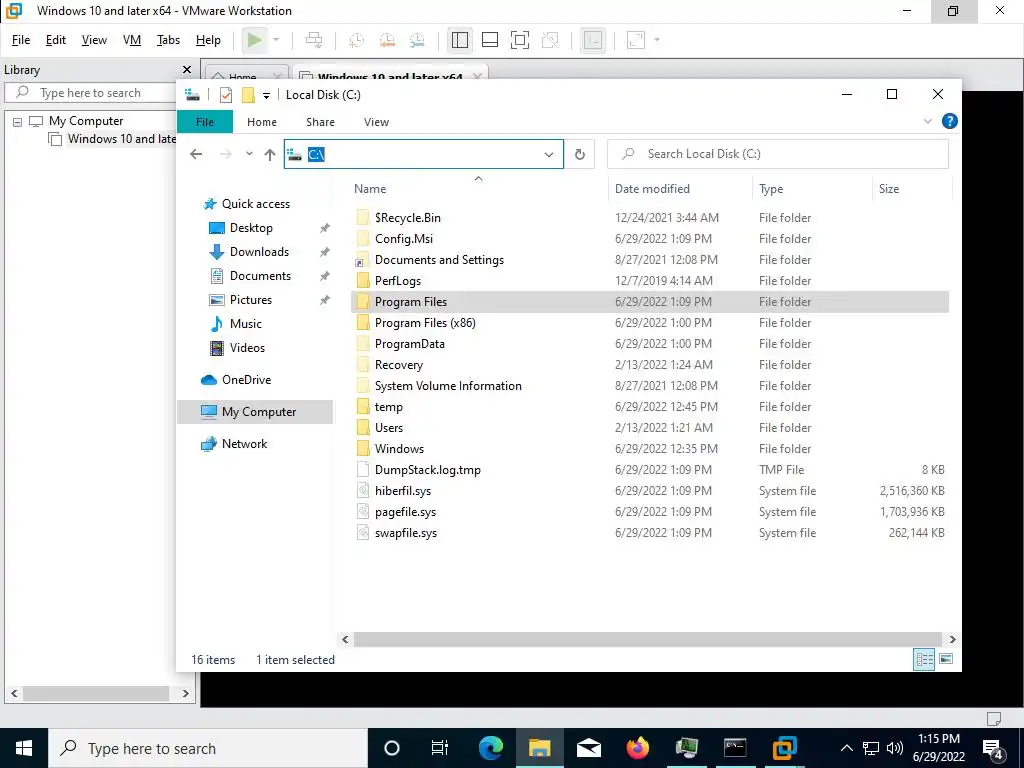The width and height of the screenshot is (1024, 768).
Task: Open the power options dropdown arrow
Action: 276,40
